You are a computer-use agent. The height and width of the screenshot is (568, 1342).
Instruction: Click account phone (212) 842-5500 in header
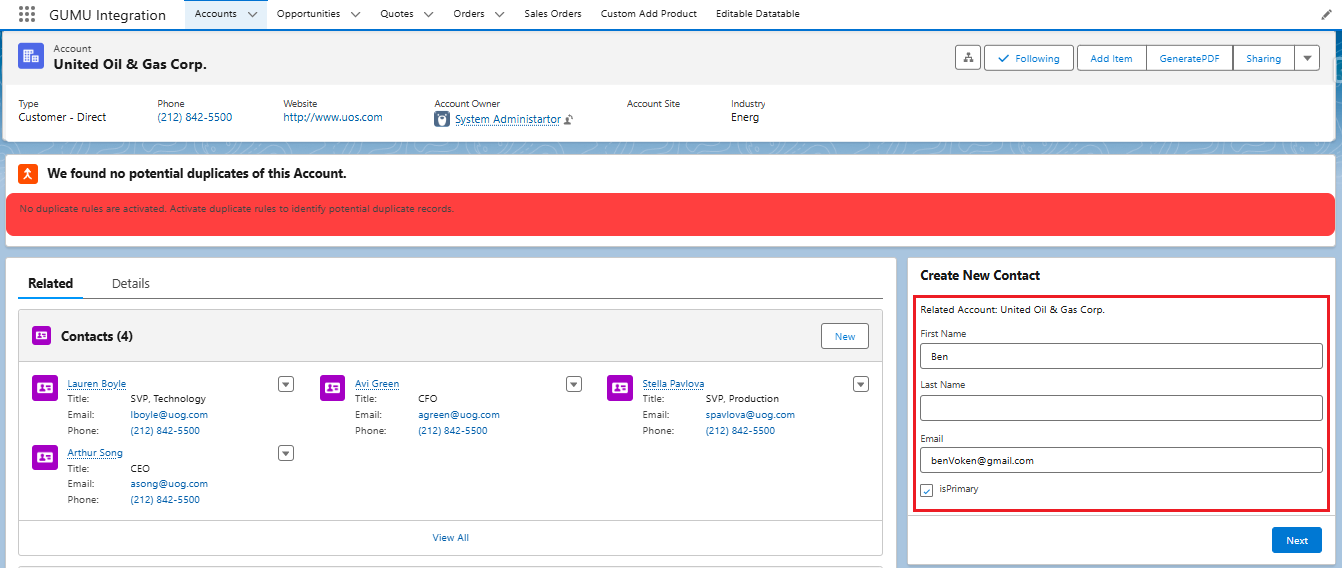194,117
